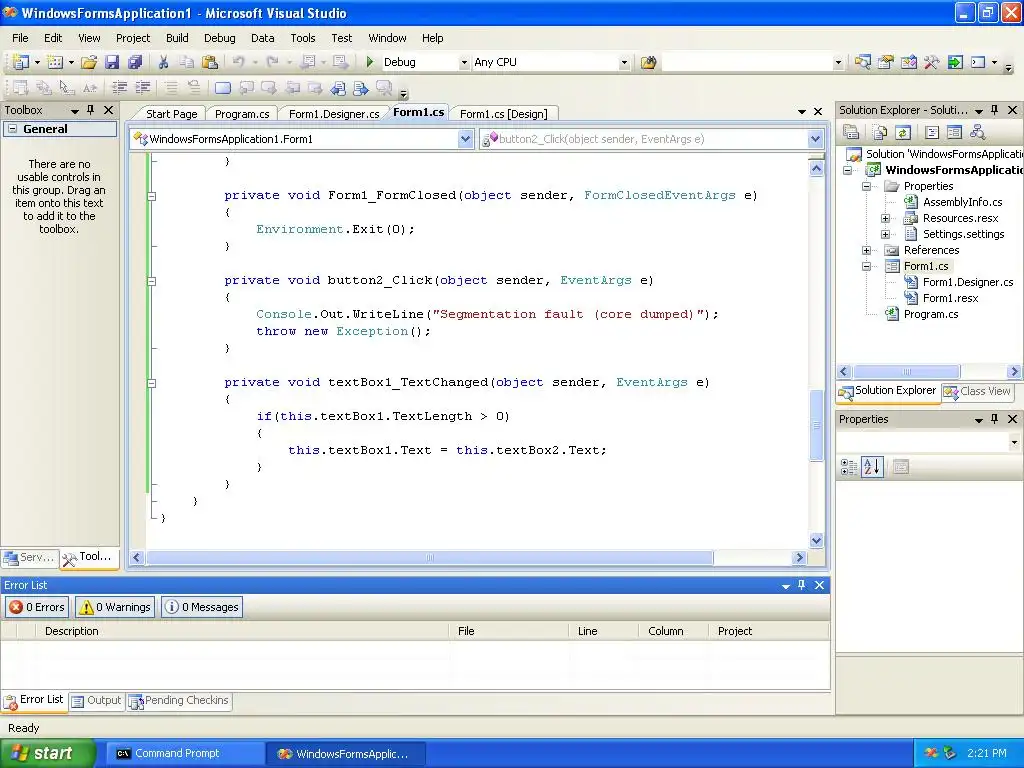1024x768 pixels.
Task: Select AssemblyInfo.cs in Solution Explorer
Action: [962, 202]
